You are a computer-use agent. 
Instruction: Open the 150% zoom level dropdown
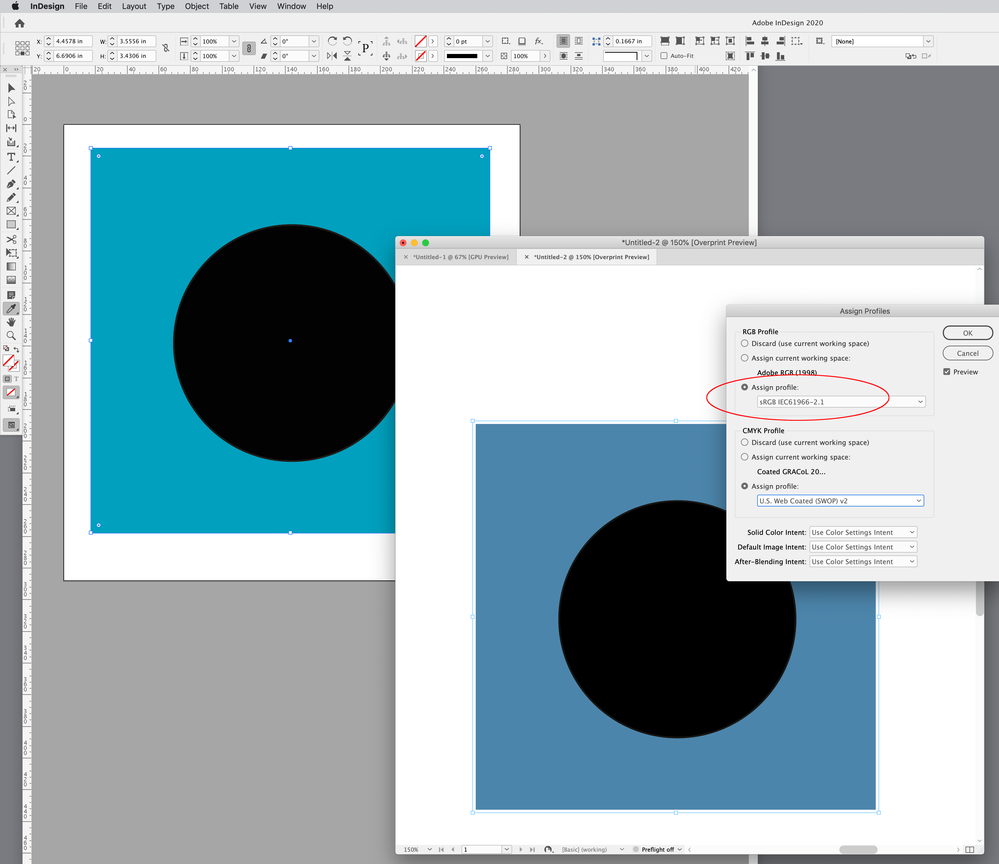coord(429,849)
